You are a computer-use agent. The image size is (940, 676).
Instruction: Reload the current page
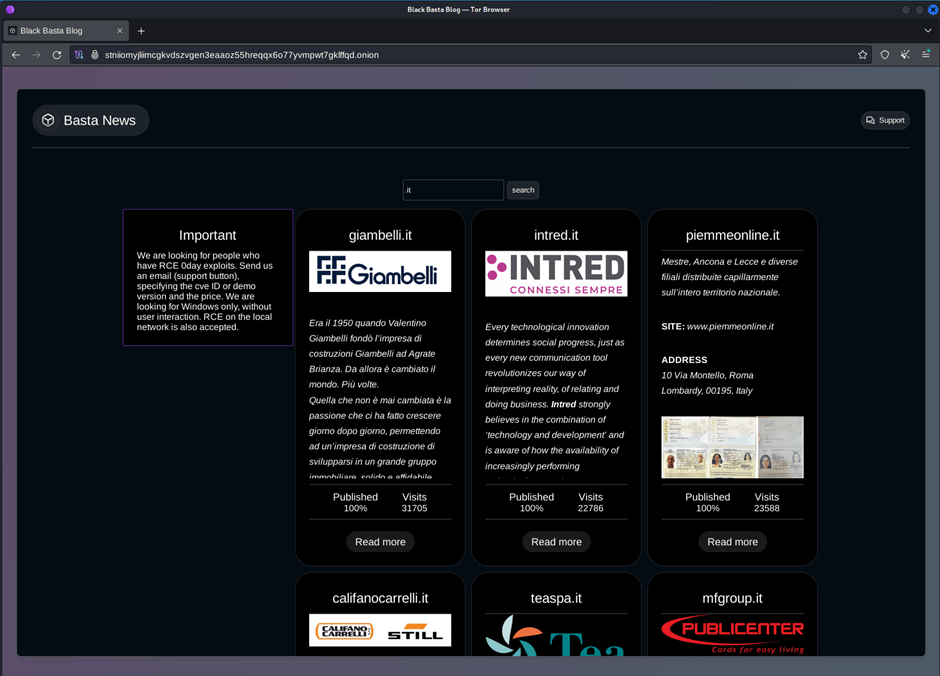(57, 55)
